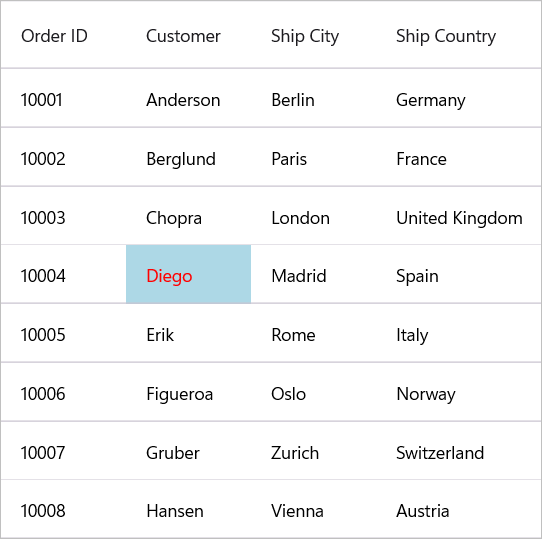542x539 pixels.
Task: Click the Madrid ship city cell
Action: [x=313, y=274]
